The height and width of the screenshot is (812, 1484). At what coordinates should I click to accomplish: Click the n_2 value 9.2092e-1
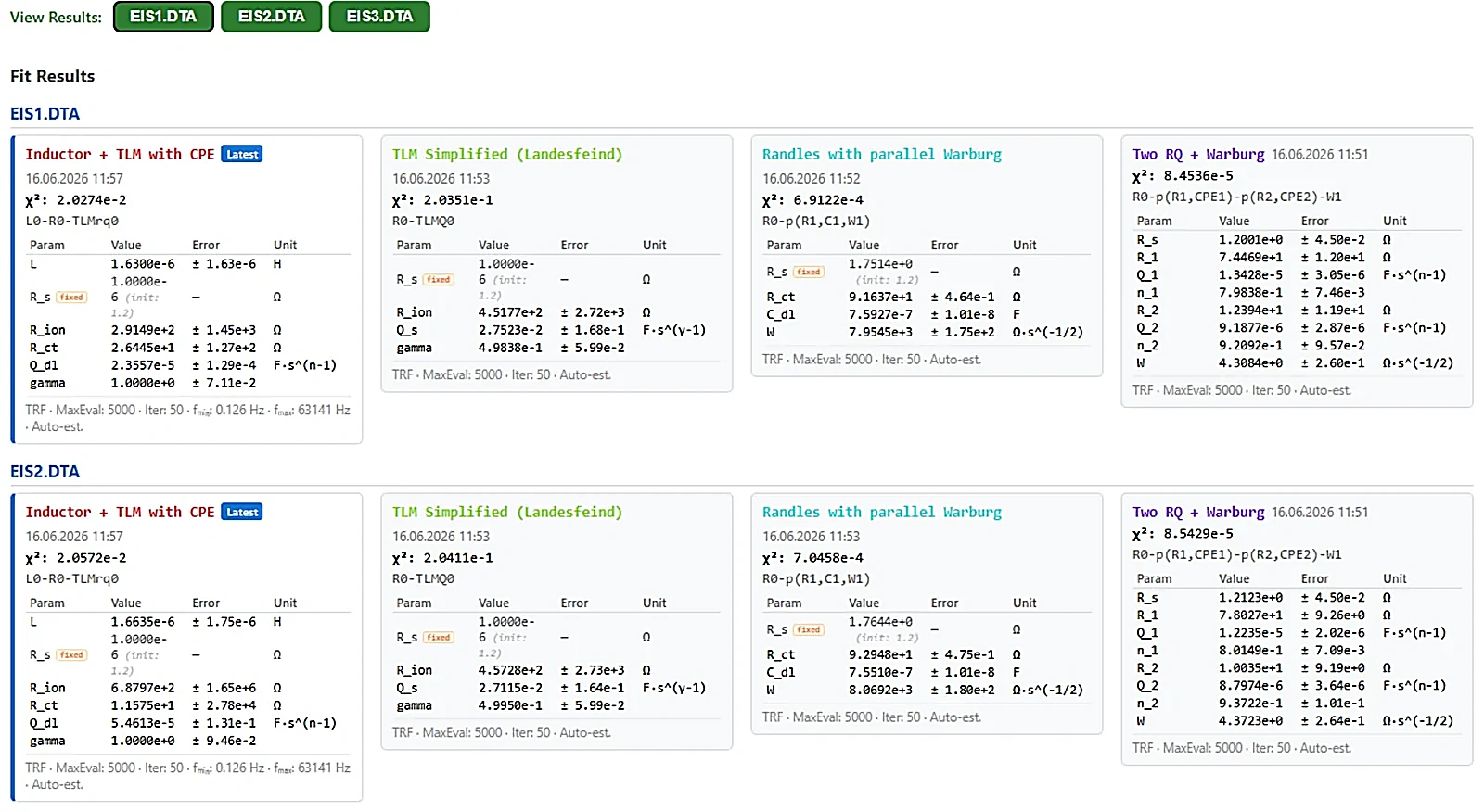pyautogui.click(x=1250, y=346)
